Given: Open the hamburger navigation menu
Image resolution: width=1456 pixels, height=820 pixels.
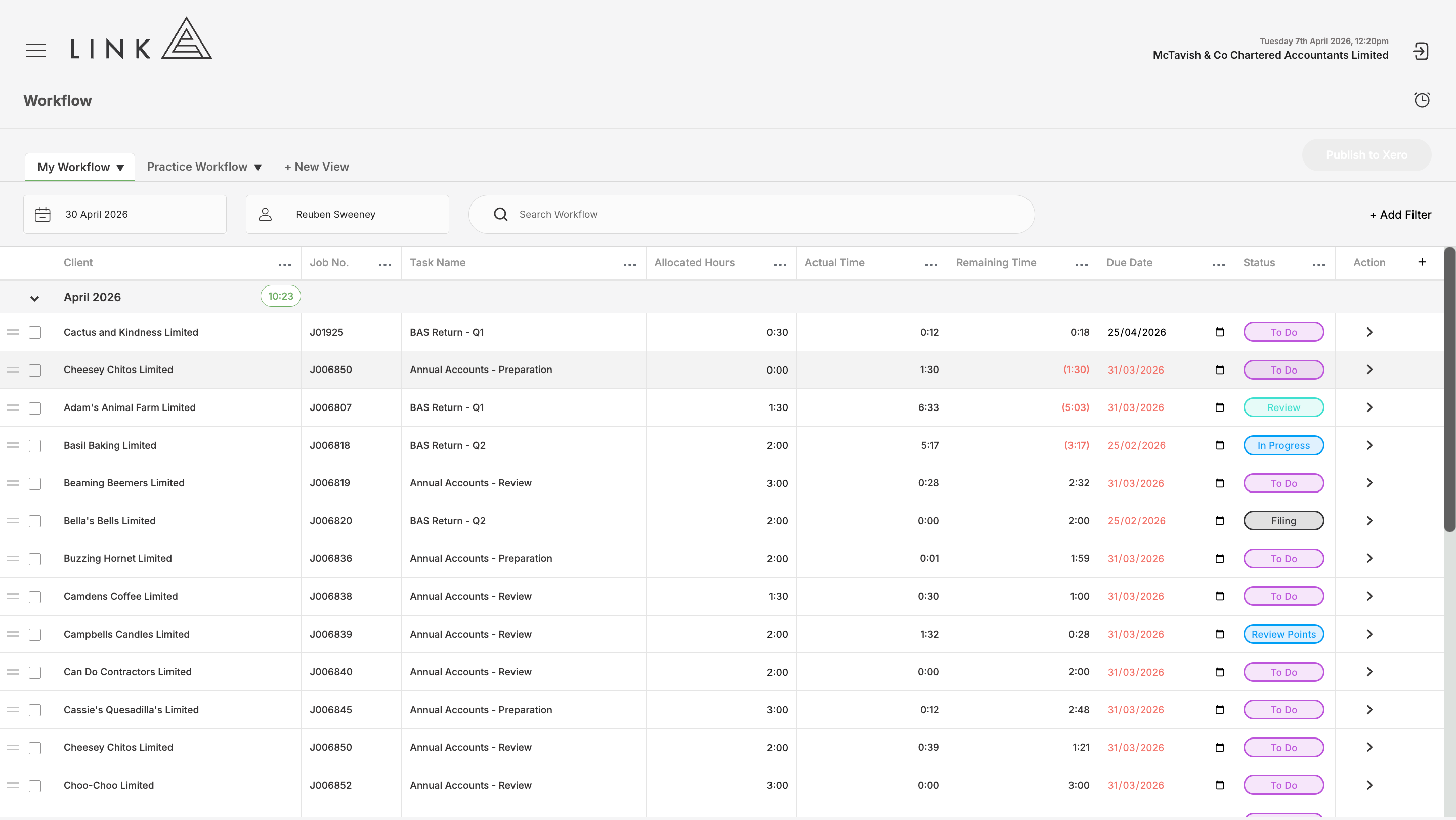Looking at the screenshot, I should 36,50.
